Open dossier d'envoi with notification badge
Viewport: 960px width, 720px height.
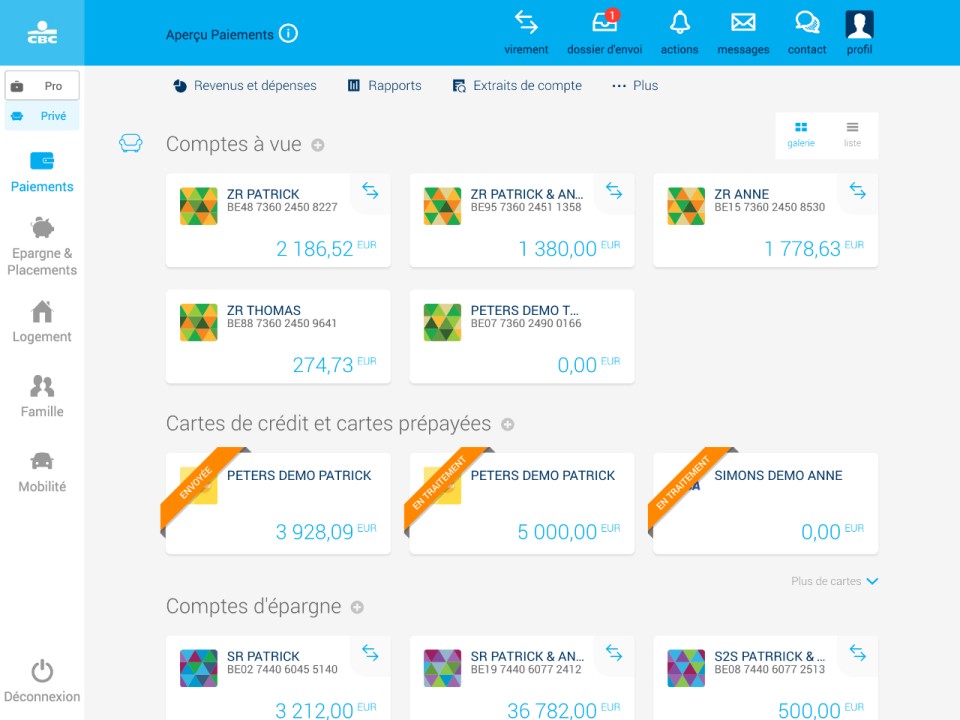[604, 24]
